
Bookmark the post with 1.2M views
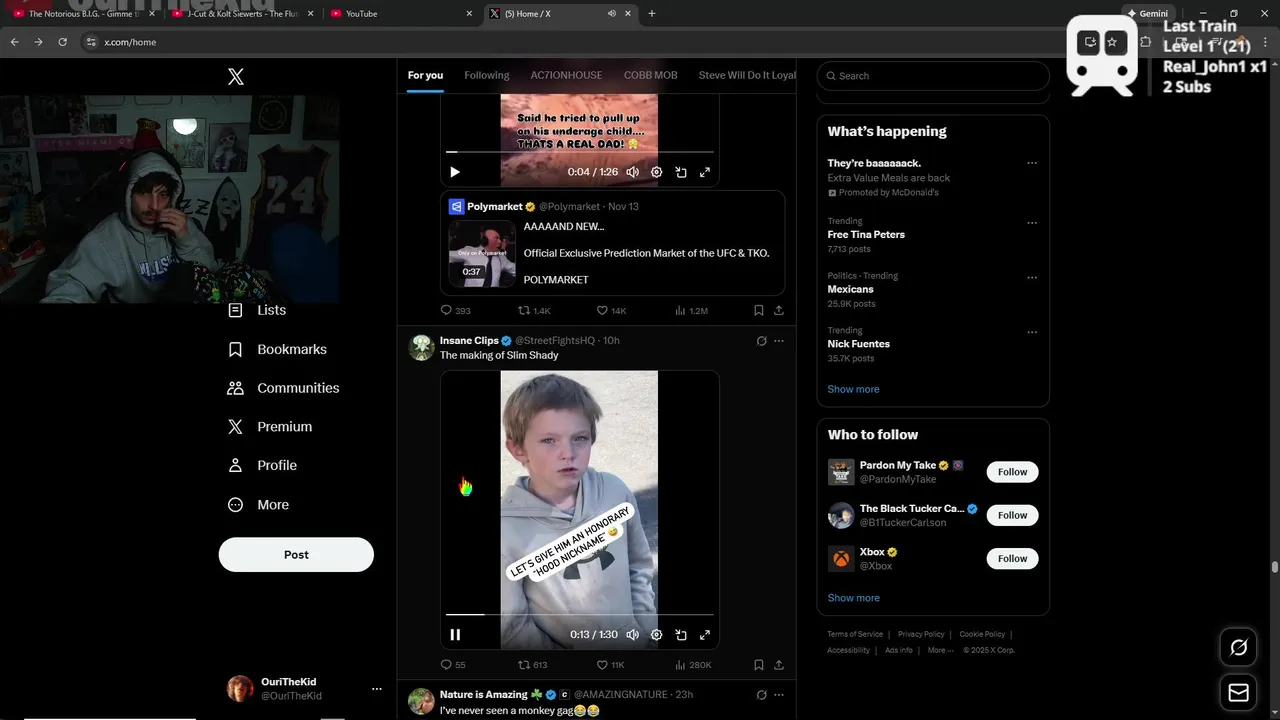point(759,311)
